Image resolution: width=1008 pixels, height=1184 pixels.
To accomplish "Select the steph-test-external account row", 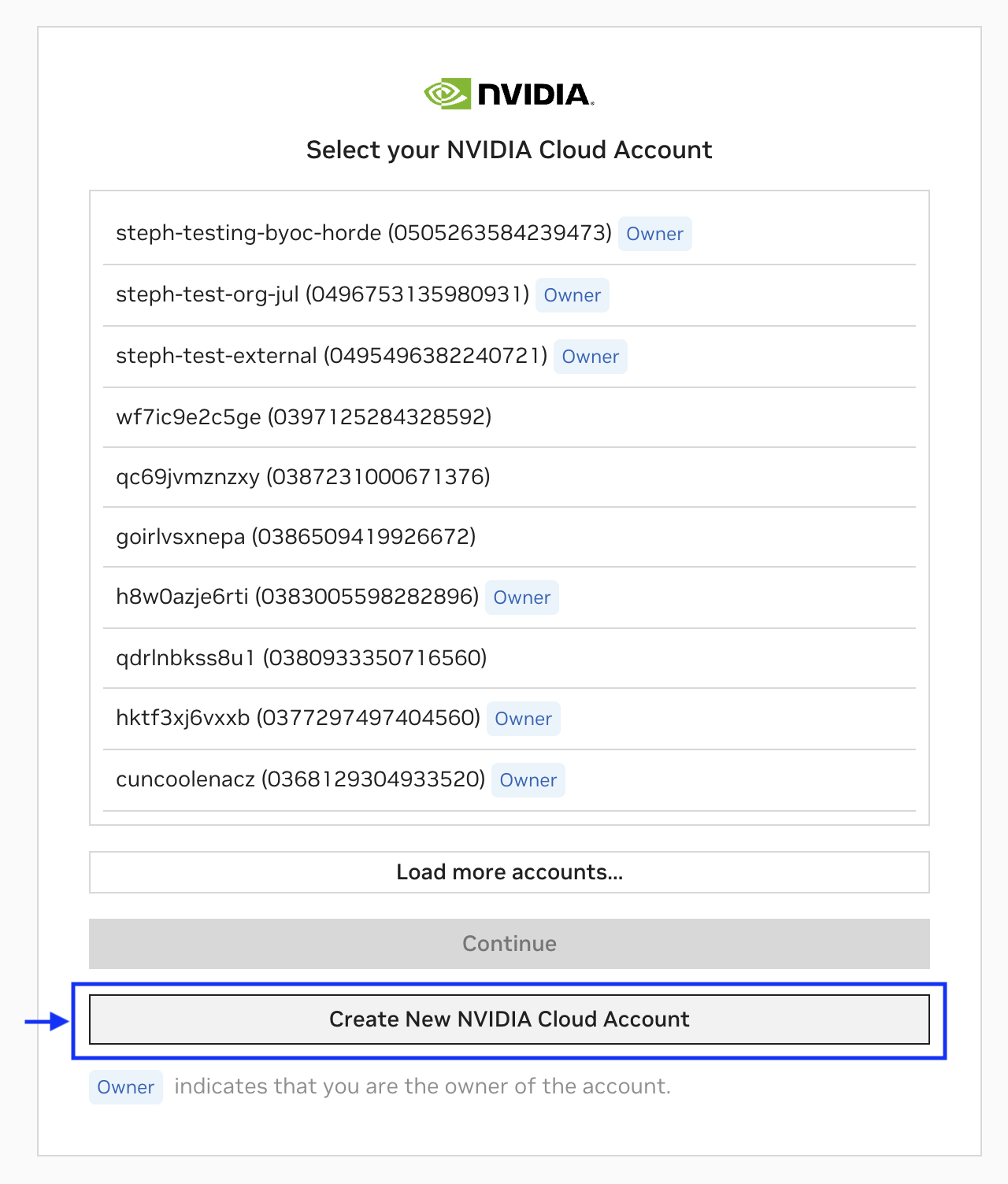I will [x=331, y=356].
